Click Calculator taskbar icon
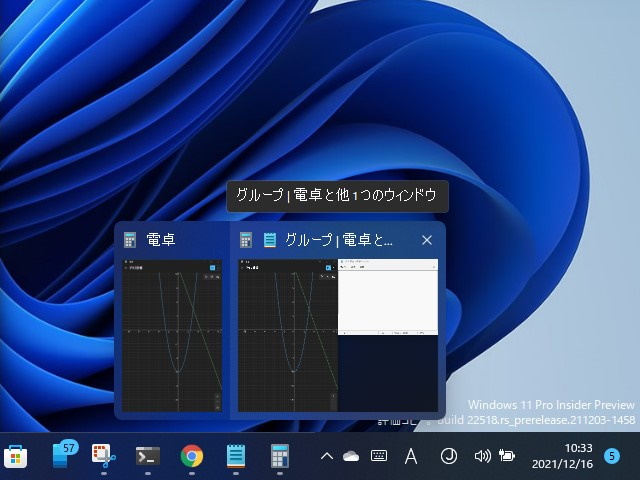Image resolution: width=640 pixels, height=480 pixels. click(280, 456)
